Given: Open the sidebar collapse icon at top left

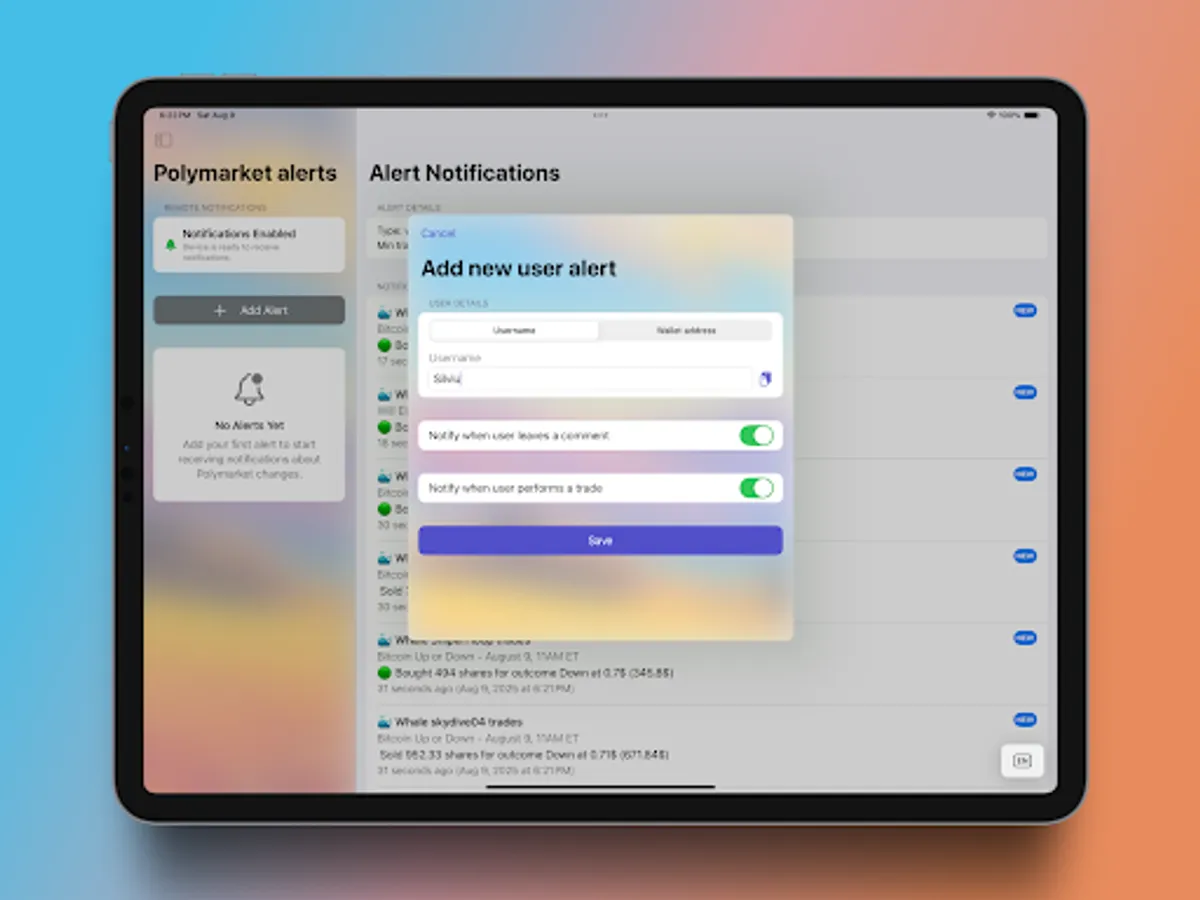Looking at the screenshot, I should coord(163,140).
